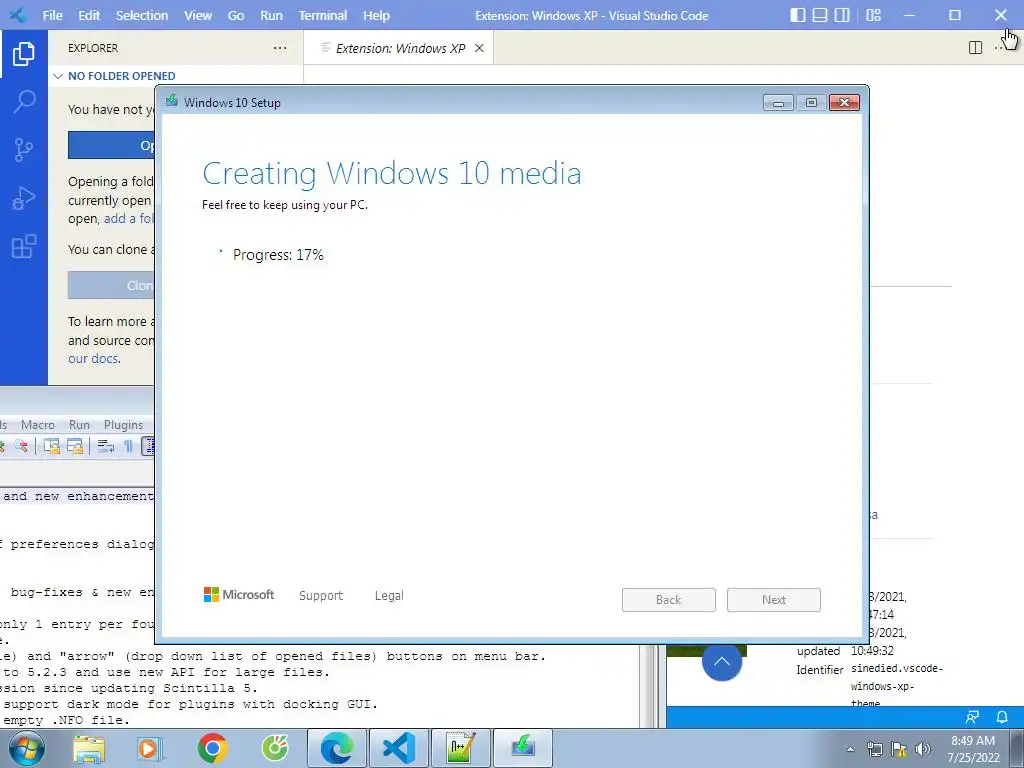
Task: Open the File menu in VS Code
Action: click(x=52, y=15)
